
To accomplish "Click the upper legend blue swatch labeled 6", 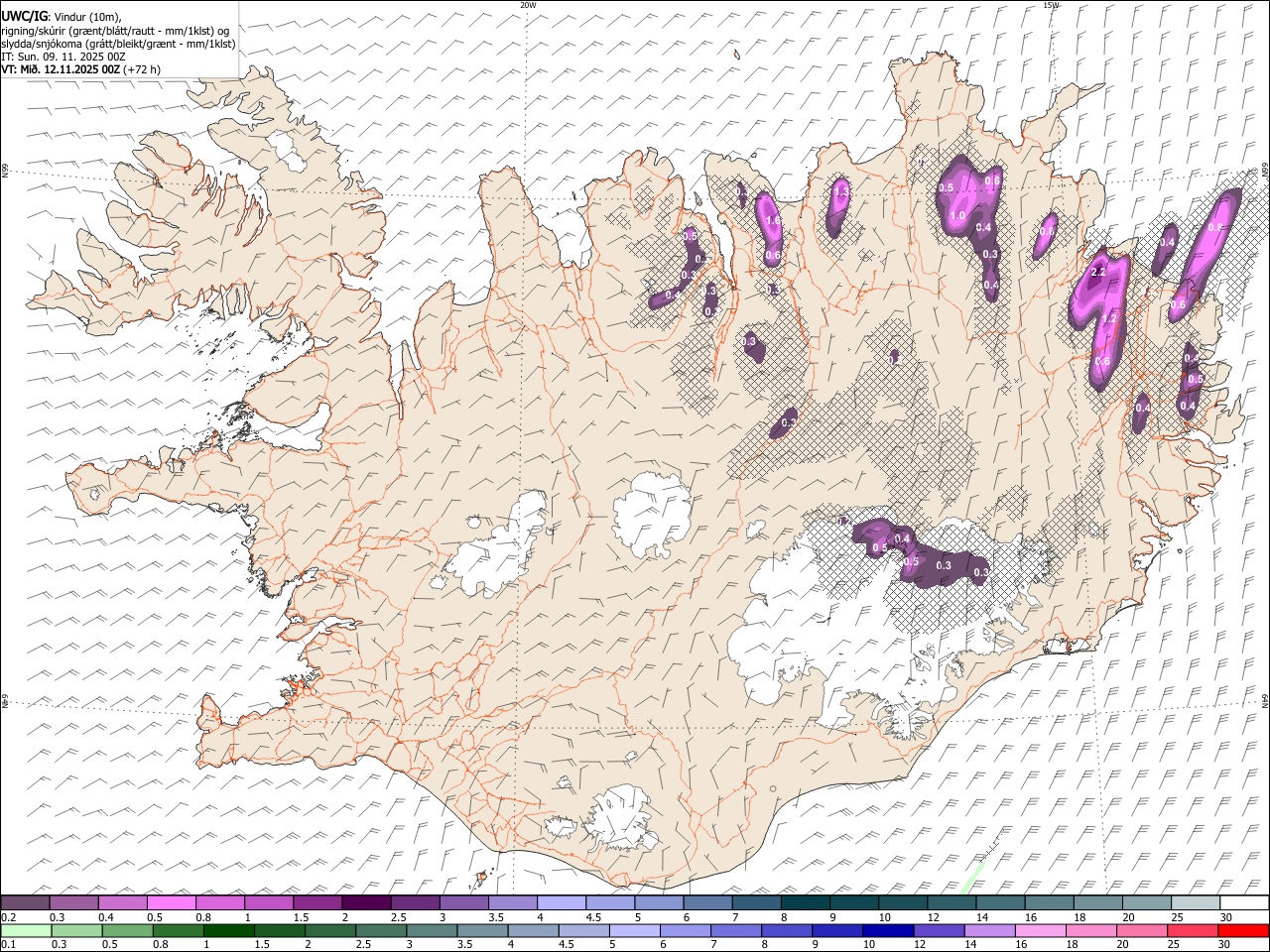I will tap(707, 902).
